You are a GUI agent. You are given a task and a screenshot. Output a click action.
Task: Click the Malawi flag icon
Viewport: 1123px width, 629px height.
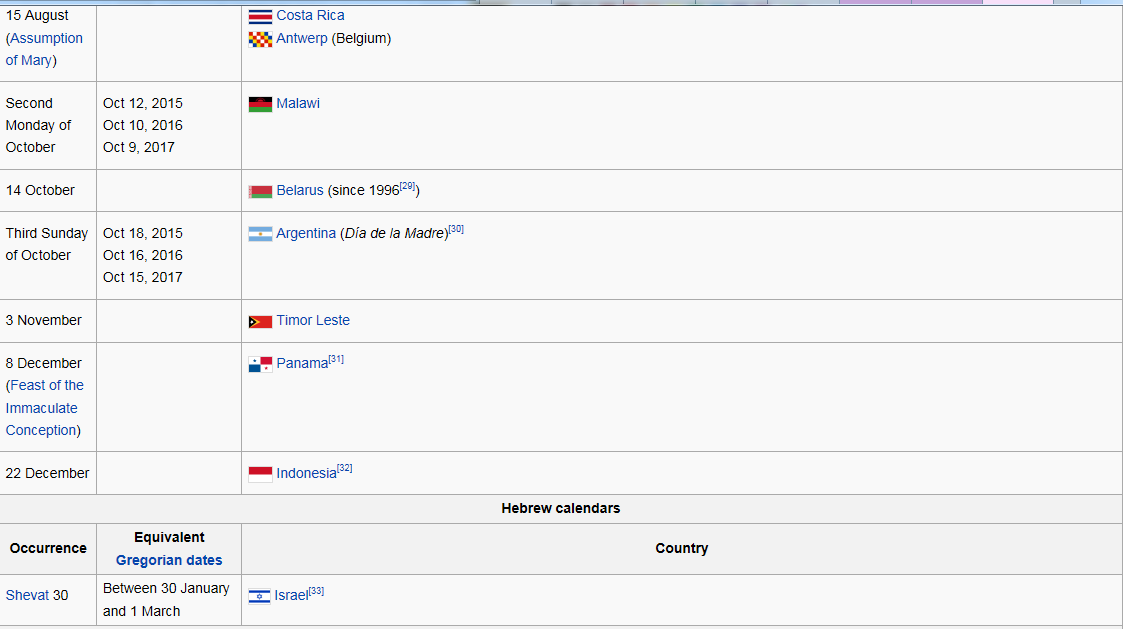click(x=260, y=104)
